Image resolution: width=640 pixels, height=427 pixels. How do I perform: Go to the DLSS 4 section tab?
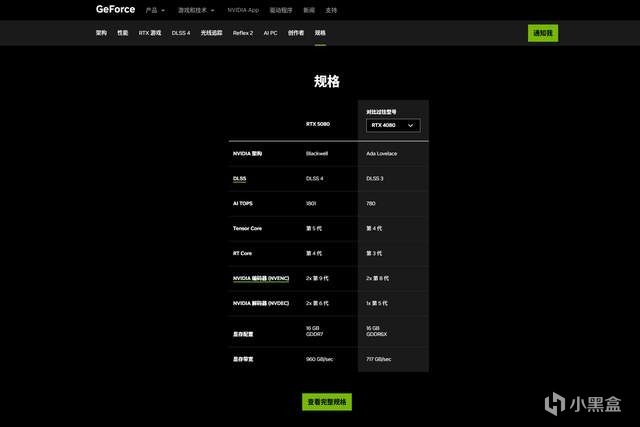pos(181,33)
